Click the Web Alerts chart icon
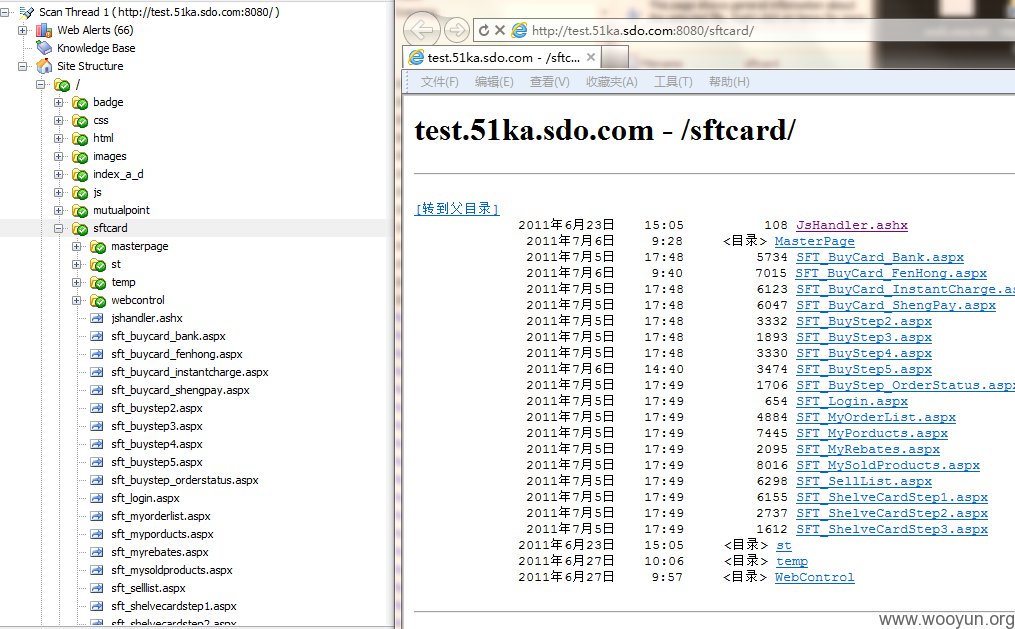This screenshot has width=1015, height=629. (x=44, y=30)
